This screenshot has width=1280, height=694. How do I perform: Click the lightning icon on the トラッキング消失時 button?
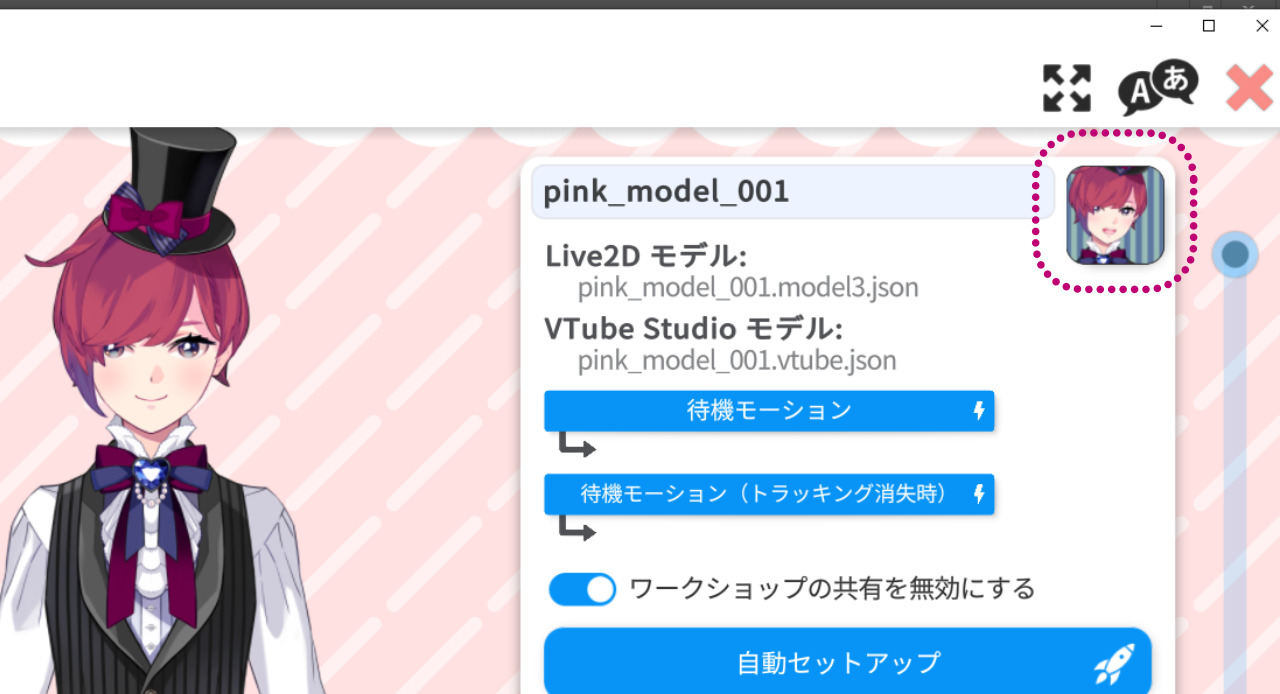point(979,494)
